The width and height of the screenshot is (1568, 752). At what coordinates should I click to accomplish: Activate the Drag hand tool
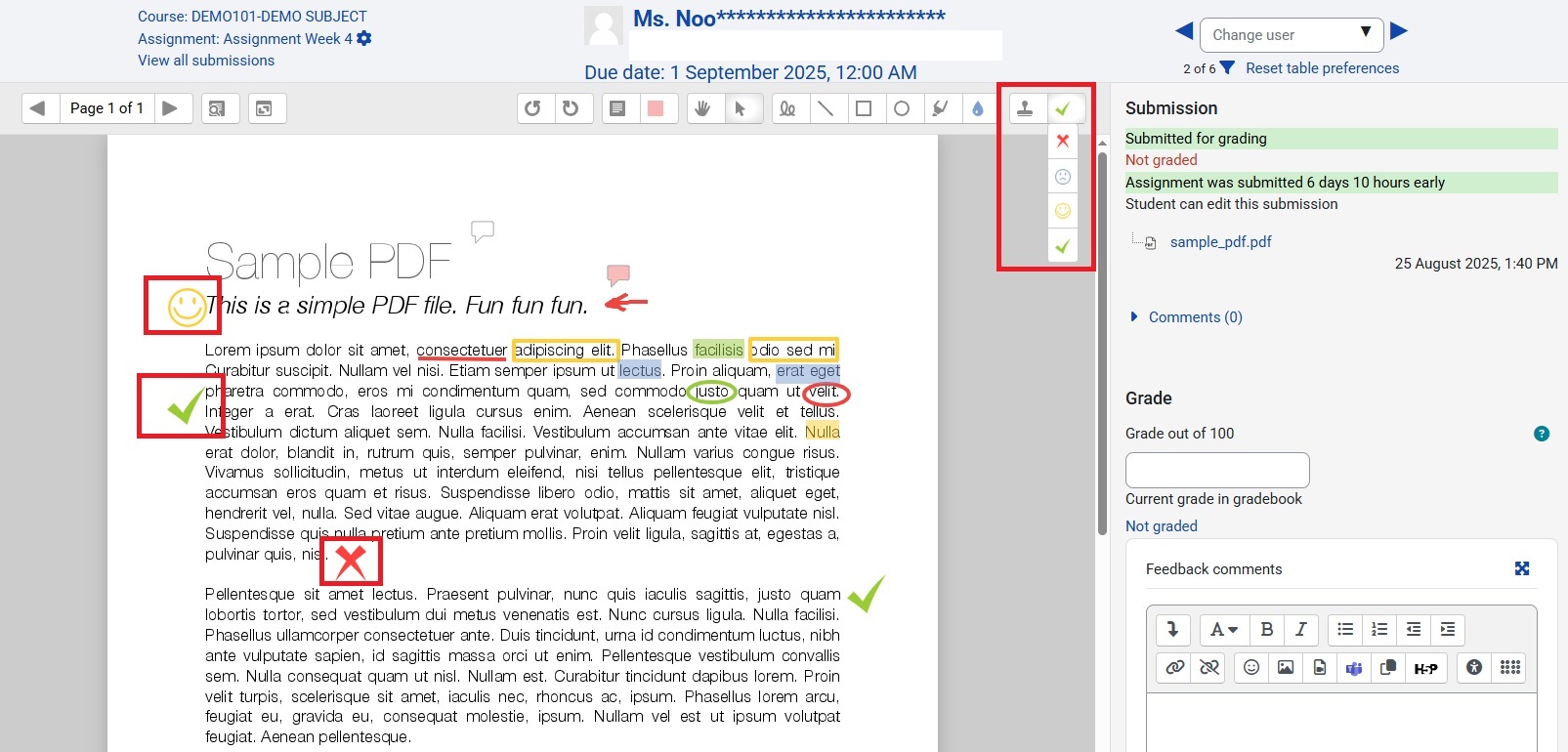pos(702,108)
